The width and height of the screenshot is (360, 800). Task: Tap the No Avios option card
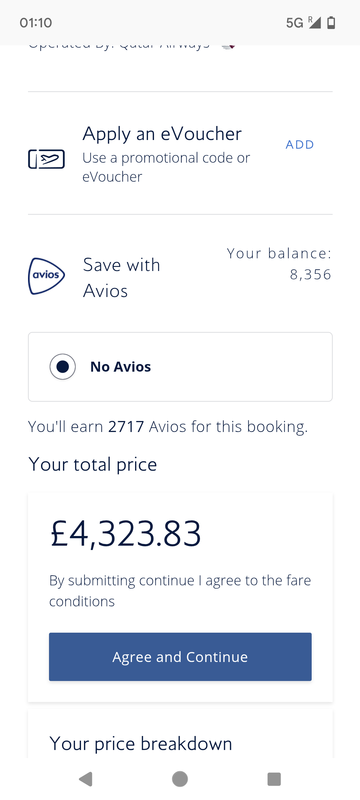(x=180, y=367)
